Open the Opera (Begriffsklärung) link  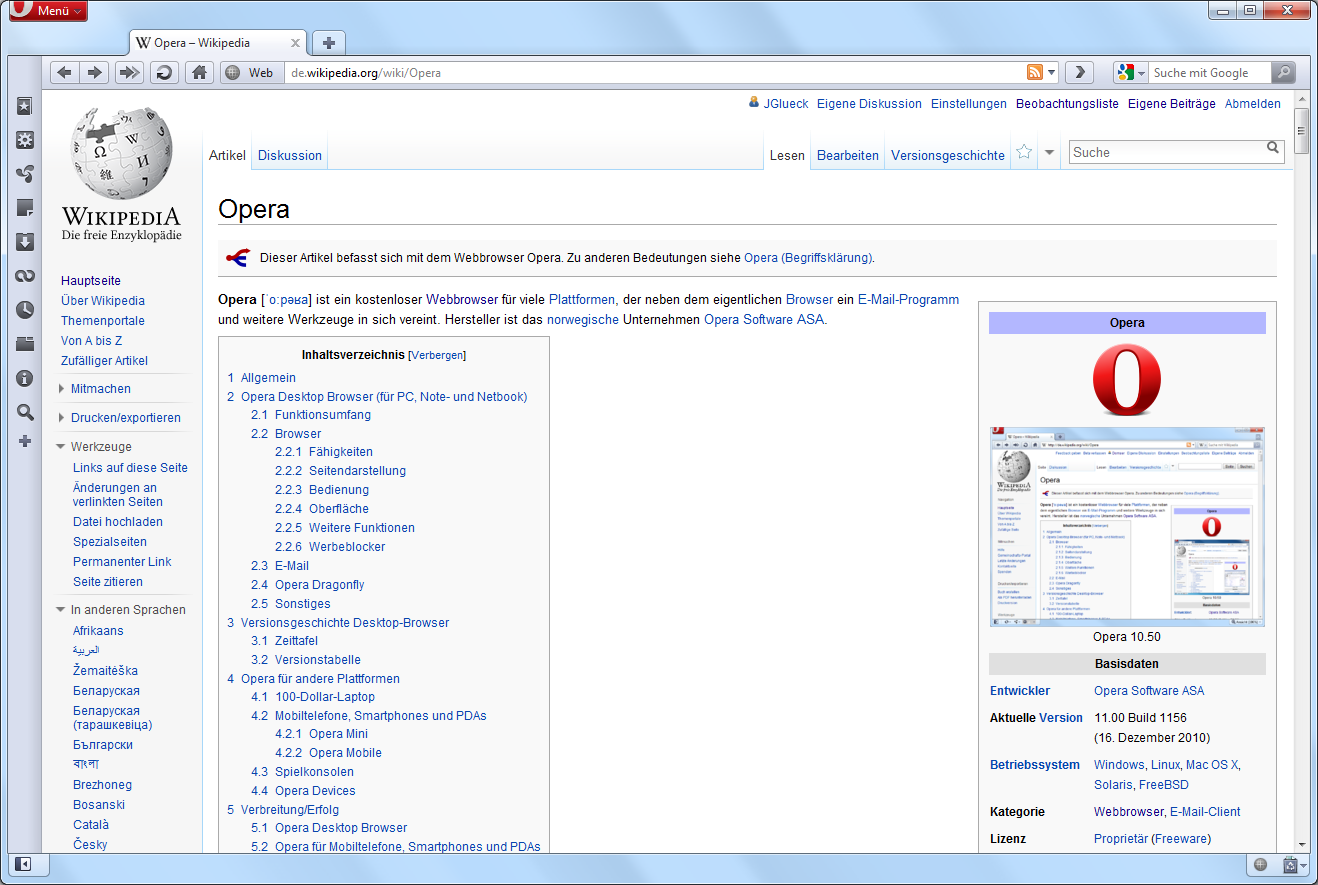(x=808, y=257)
